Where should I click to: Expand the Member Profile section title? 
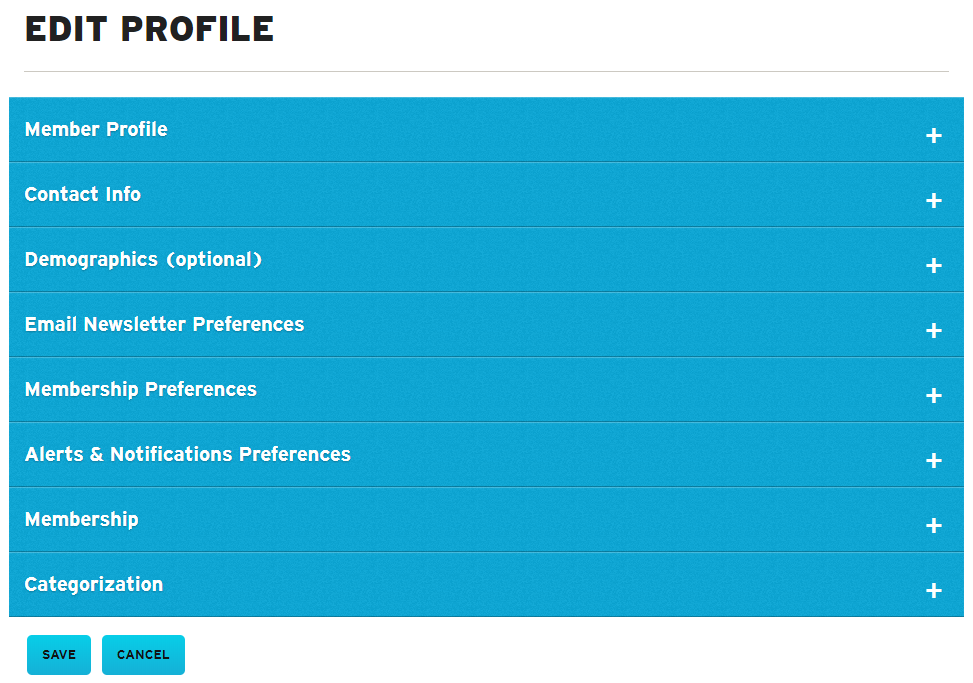point(96,129)
